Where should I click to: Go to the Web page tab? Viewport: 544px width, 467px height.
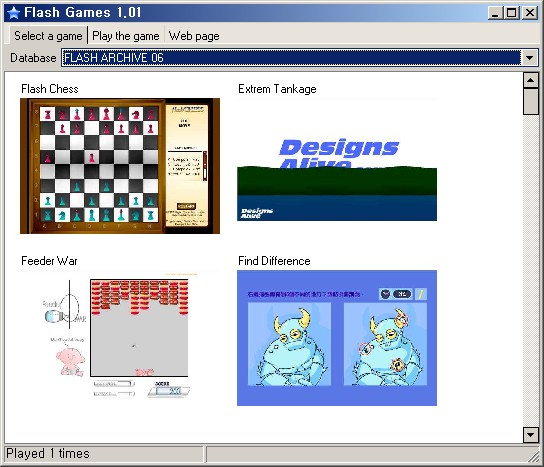point(194,36)
